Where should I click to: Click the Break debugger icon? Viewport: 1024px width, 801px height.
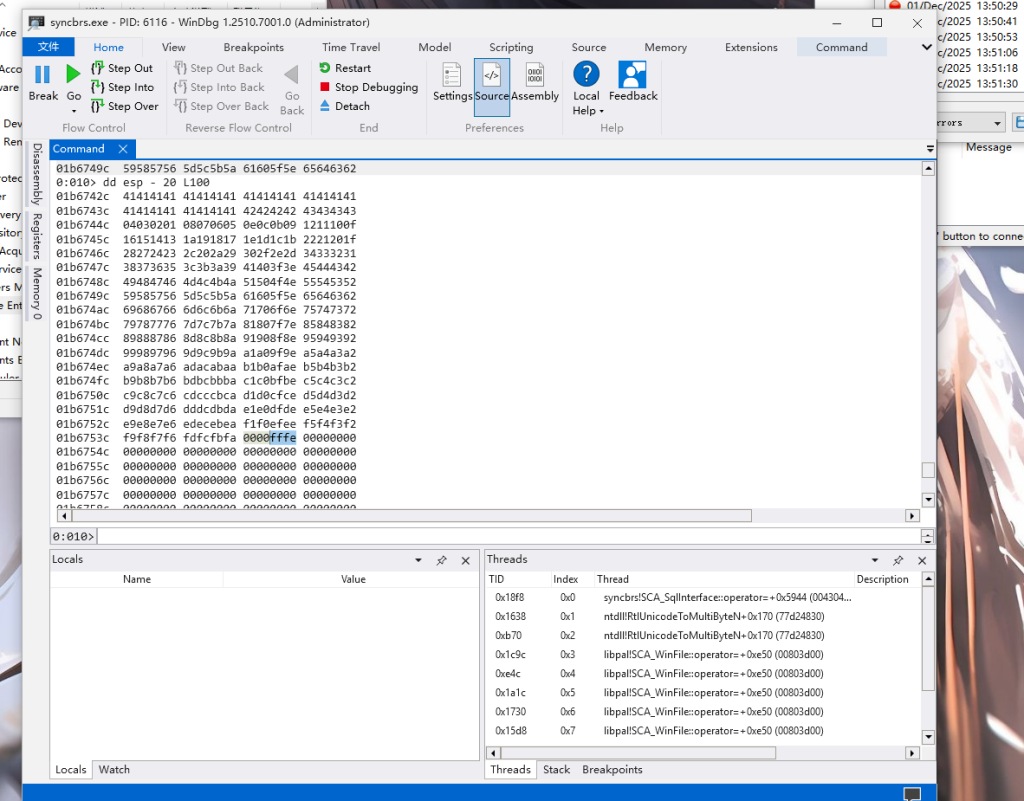pyautogui.click(x=43, y=76)
